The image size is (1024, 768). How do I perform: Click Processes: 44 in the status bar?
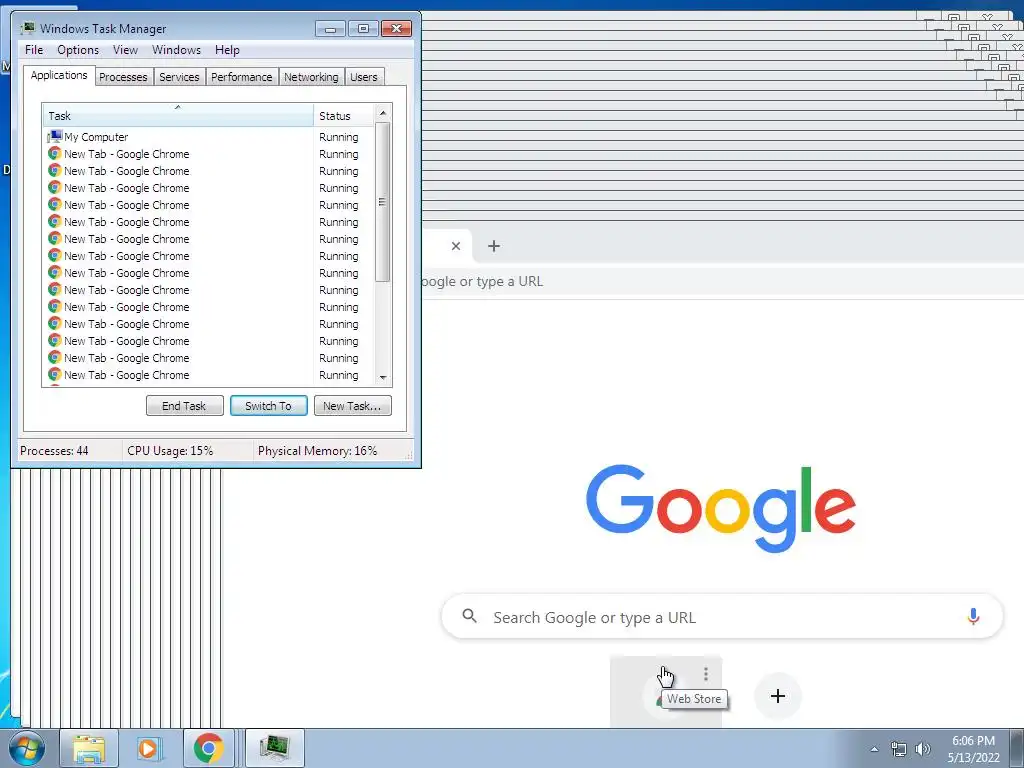point(54,451)
